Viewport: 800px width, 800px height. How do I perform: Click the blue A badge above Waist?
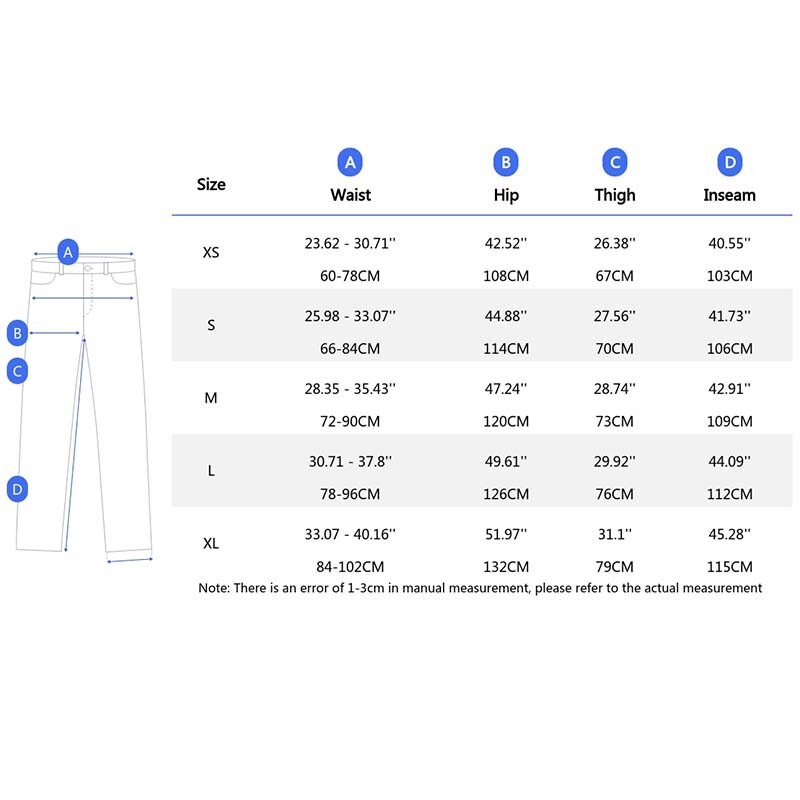tap(350, 162)
